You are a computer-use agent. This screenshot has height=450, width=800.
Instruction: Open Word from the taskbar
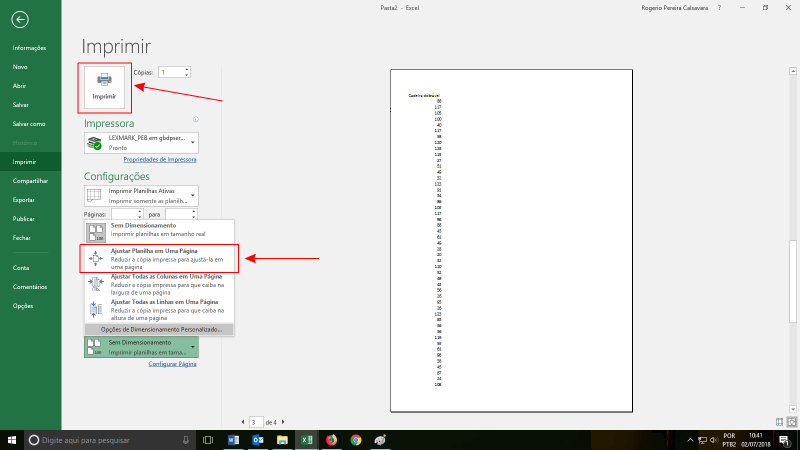[x=234, y=439]
